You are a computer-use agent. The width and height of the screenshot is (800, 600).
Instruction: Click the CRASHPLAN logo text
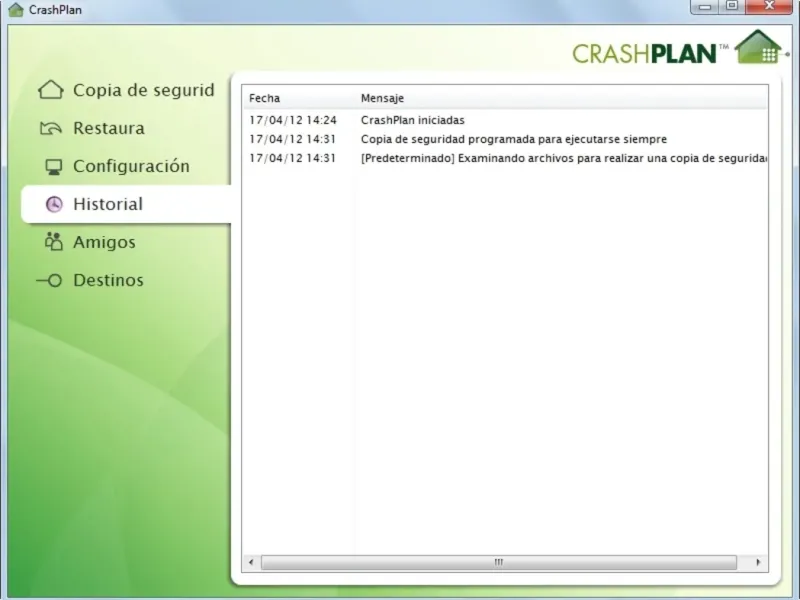pyautogui.click(x=645, y=54)
